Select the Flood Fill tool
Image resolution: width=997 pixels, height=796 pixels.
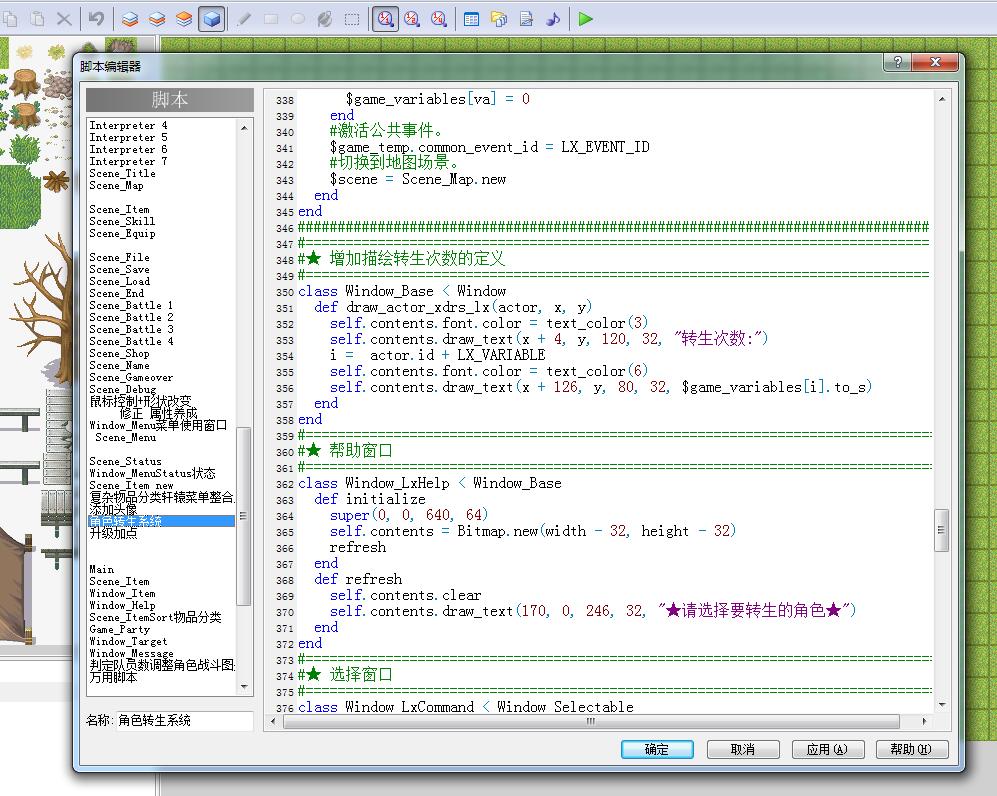325,19
